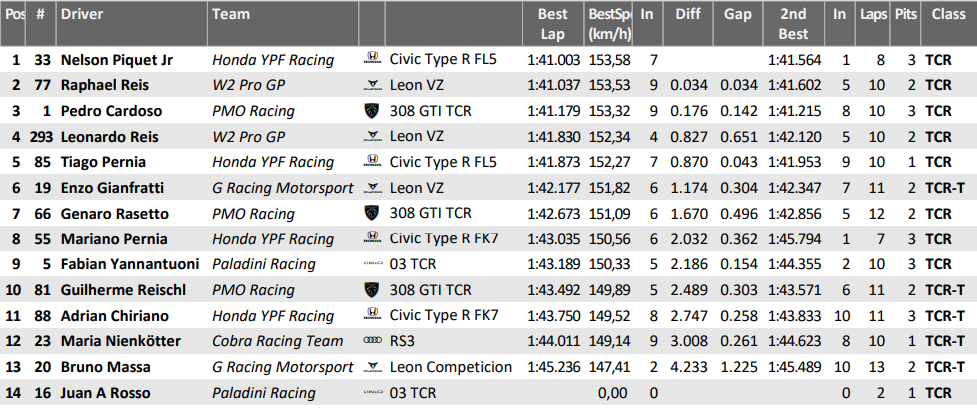The width and height of the screenshot is (977, 408).
Task: Click the Cupra logo beside Leon Competicion
Action: click(x=373, y=368)
